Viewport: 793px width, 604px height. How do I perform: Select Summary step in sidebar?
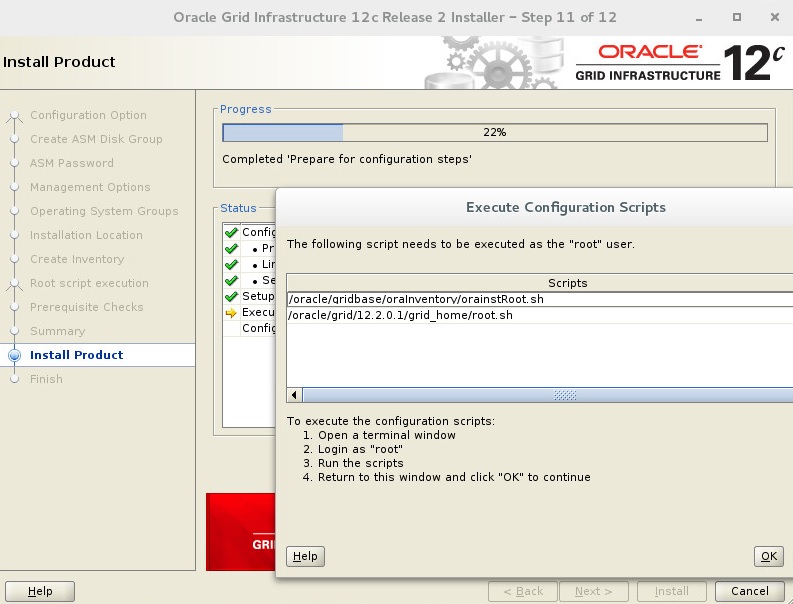click(x=58, y=331)
